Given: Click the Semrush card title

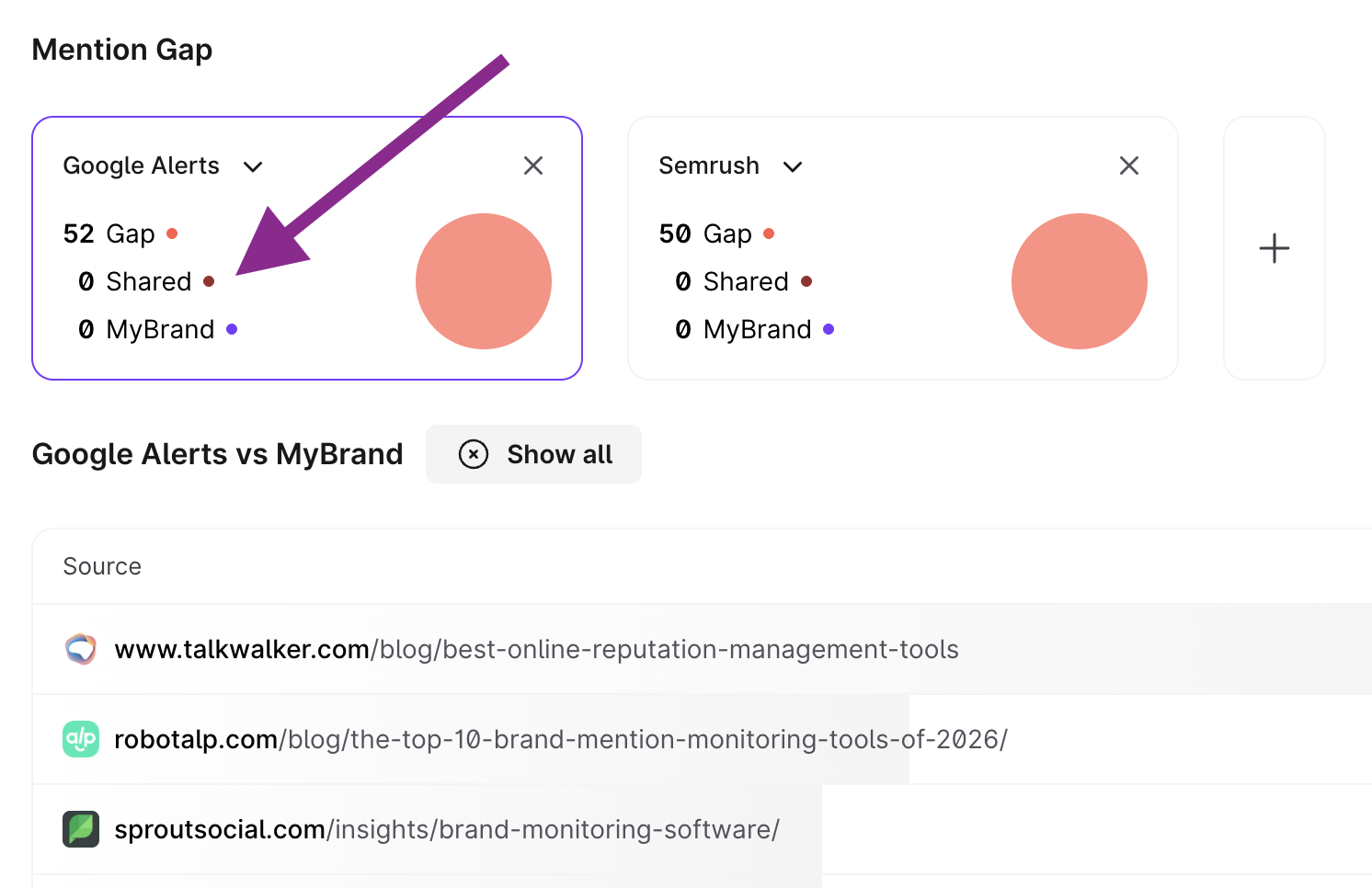Looking at the screenshot, I should tap(709, 165).
